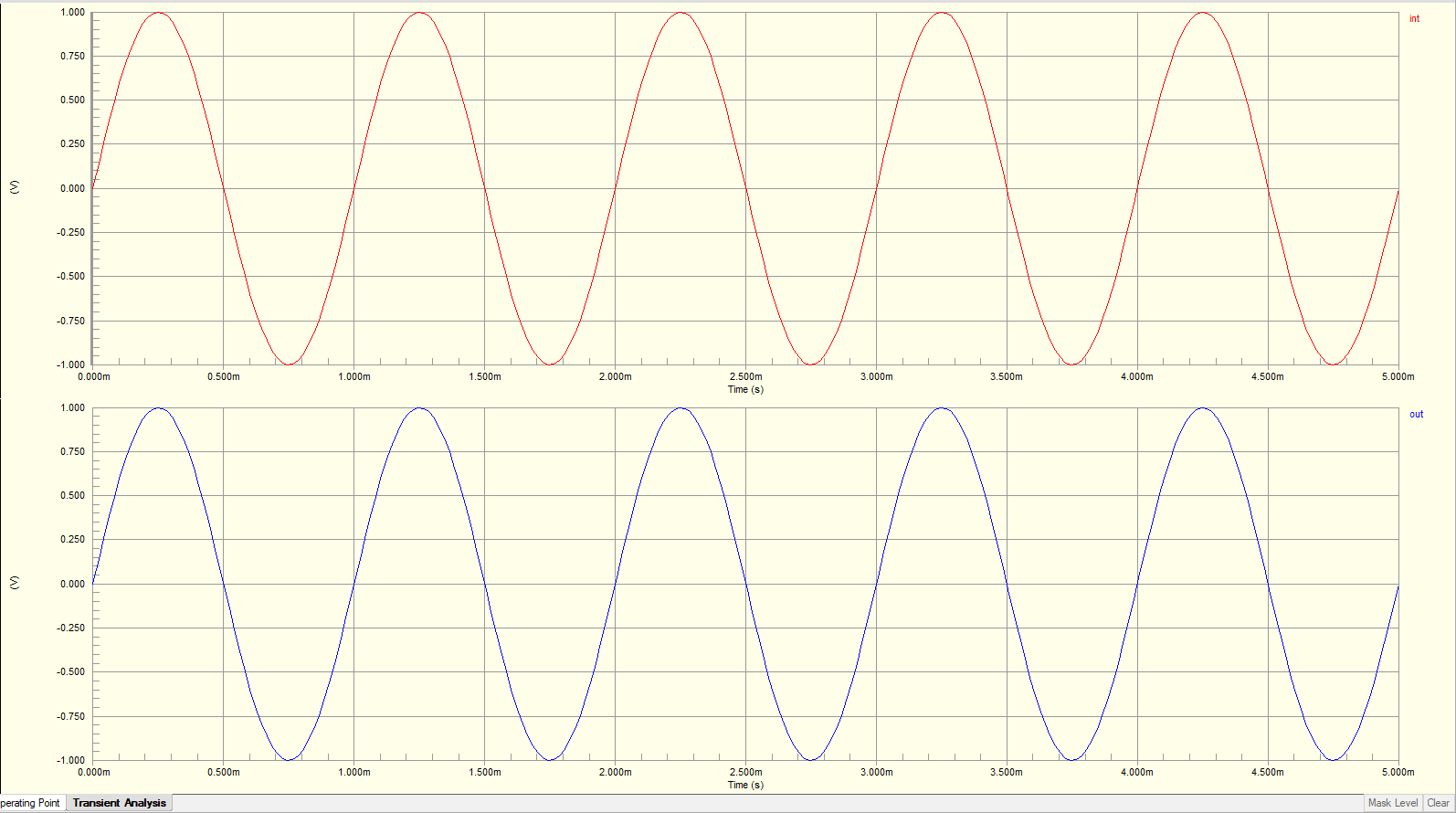The image size is (1456, 813).
Task: Click the 5.000m tick on bottom plot
Action: 1398,772
